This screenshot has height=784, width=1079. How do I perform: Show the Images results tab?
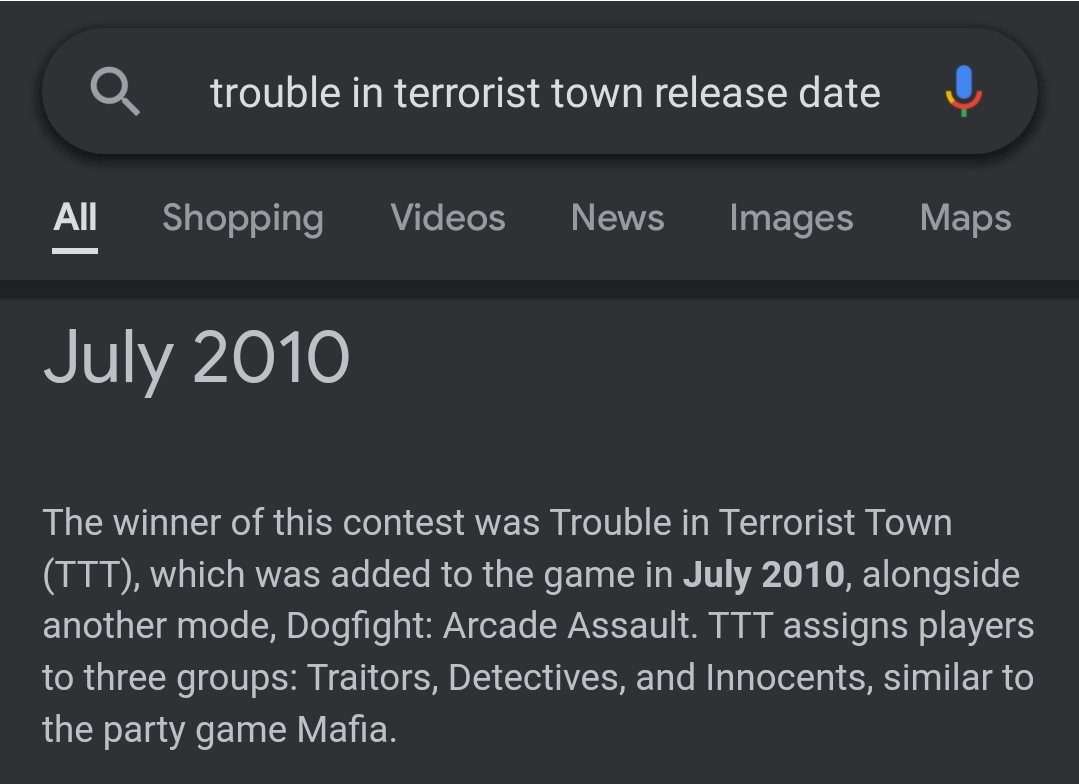click(791, 217)
